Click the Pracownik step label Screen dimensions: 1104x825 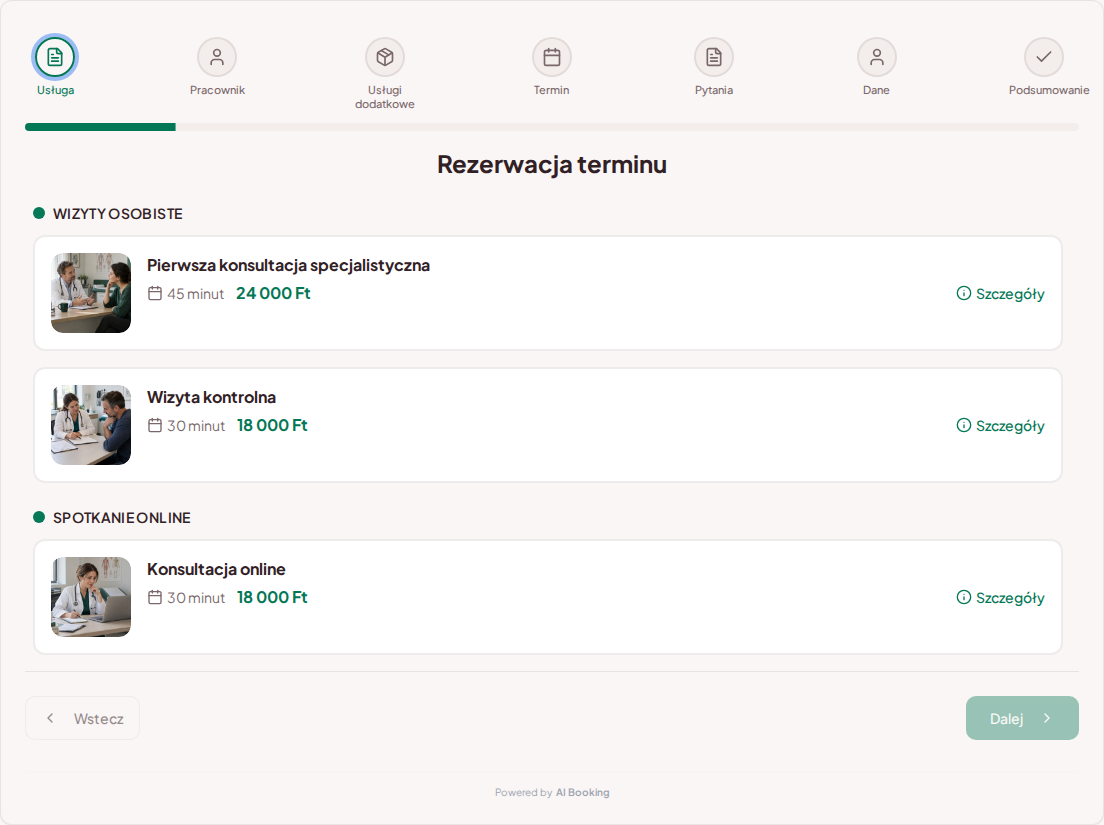point(217,90)
